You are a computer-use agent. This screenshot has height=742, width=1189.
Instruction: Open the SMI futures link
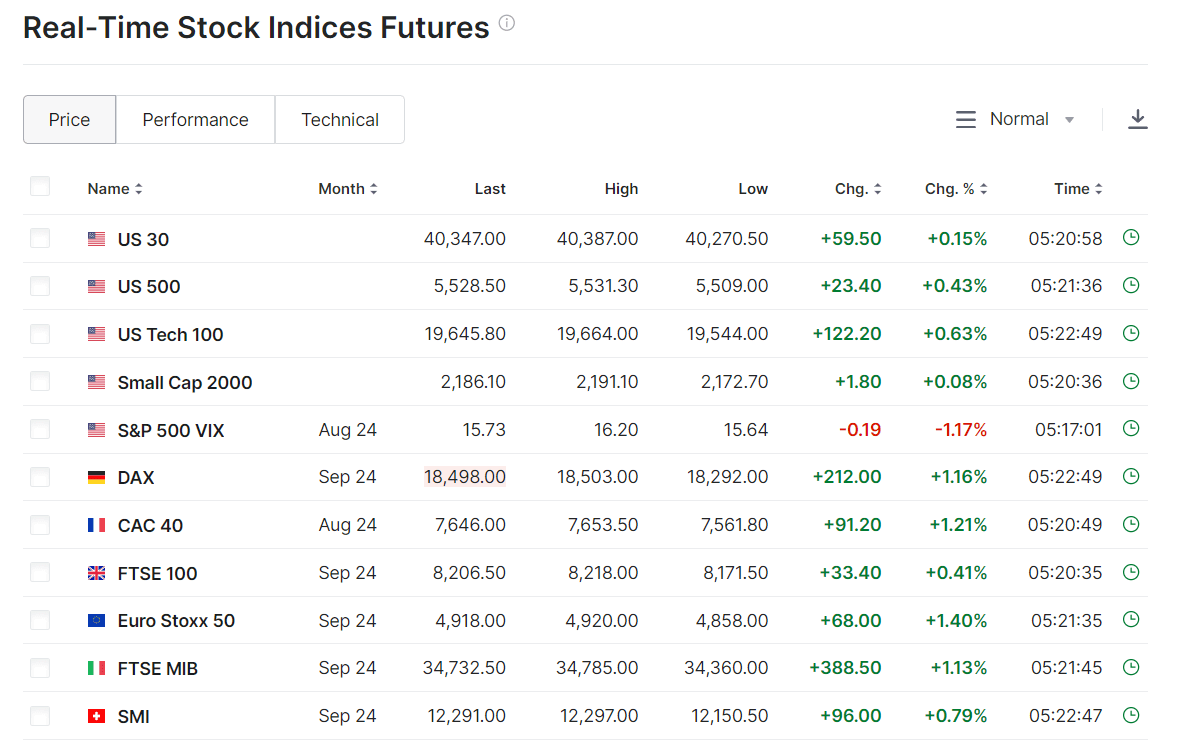click(133, 717)
